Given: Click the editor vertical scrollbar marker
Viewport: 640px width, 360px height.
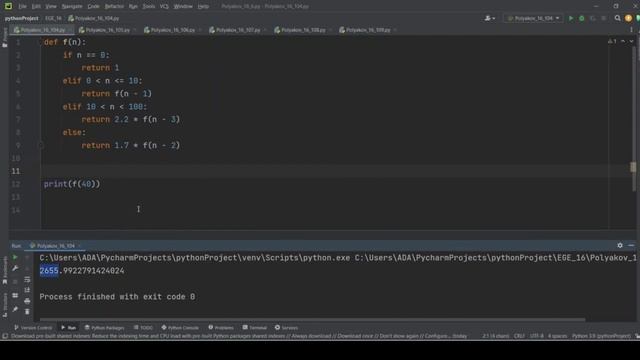Looking at the screenshot, I should [x=633, y=167].
